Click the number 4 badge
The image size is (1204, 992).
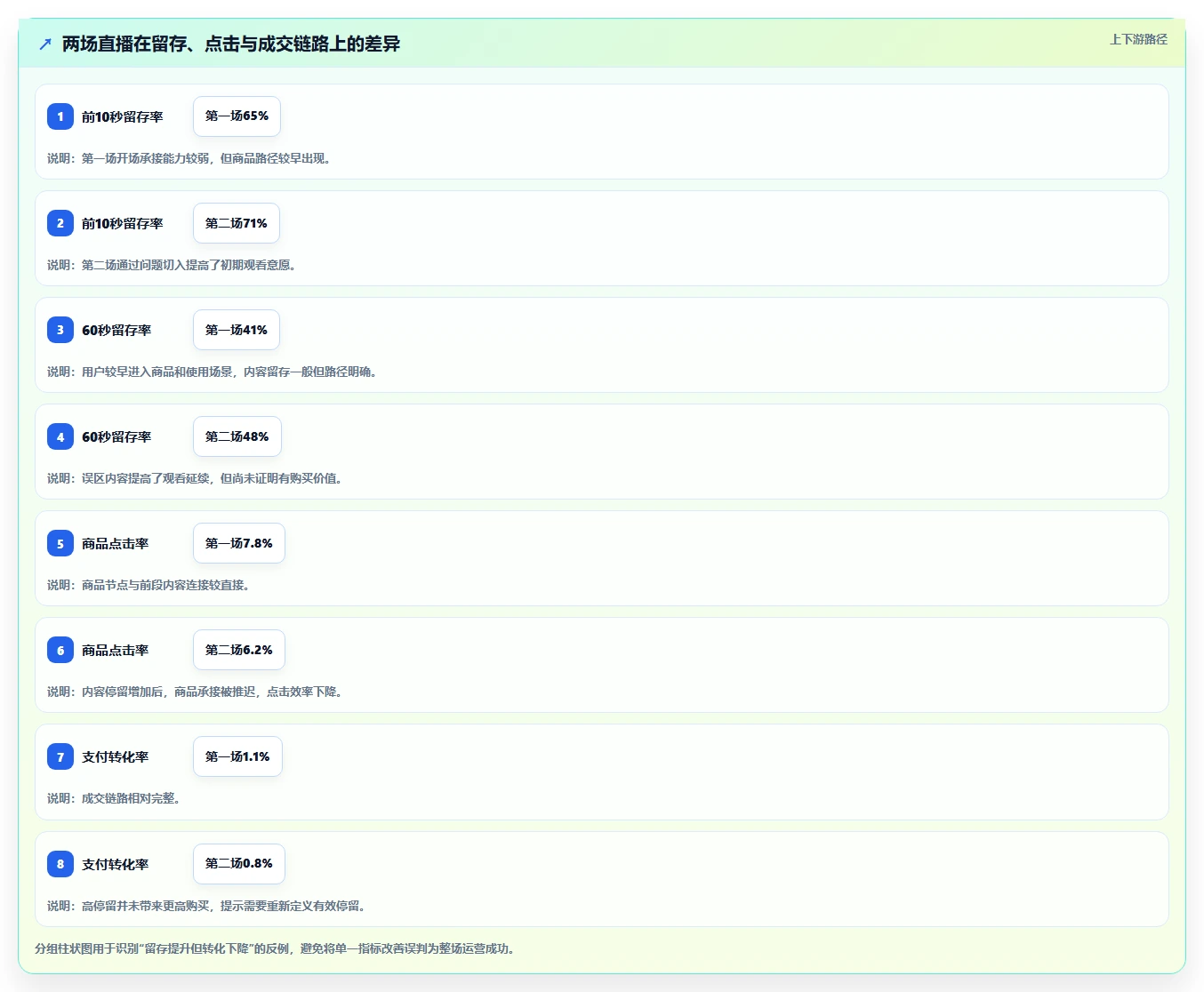[60, 436]
